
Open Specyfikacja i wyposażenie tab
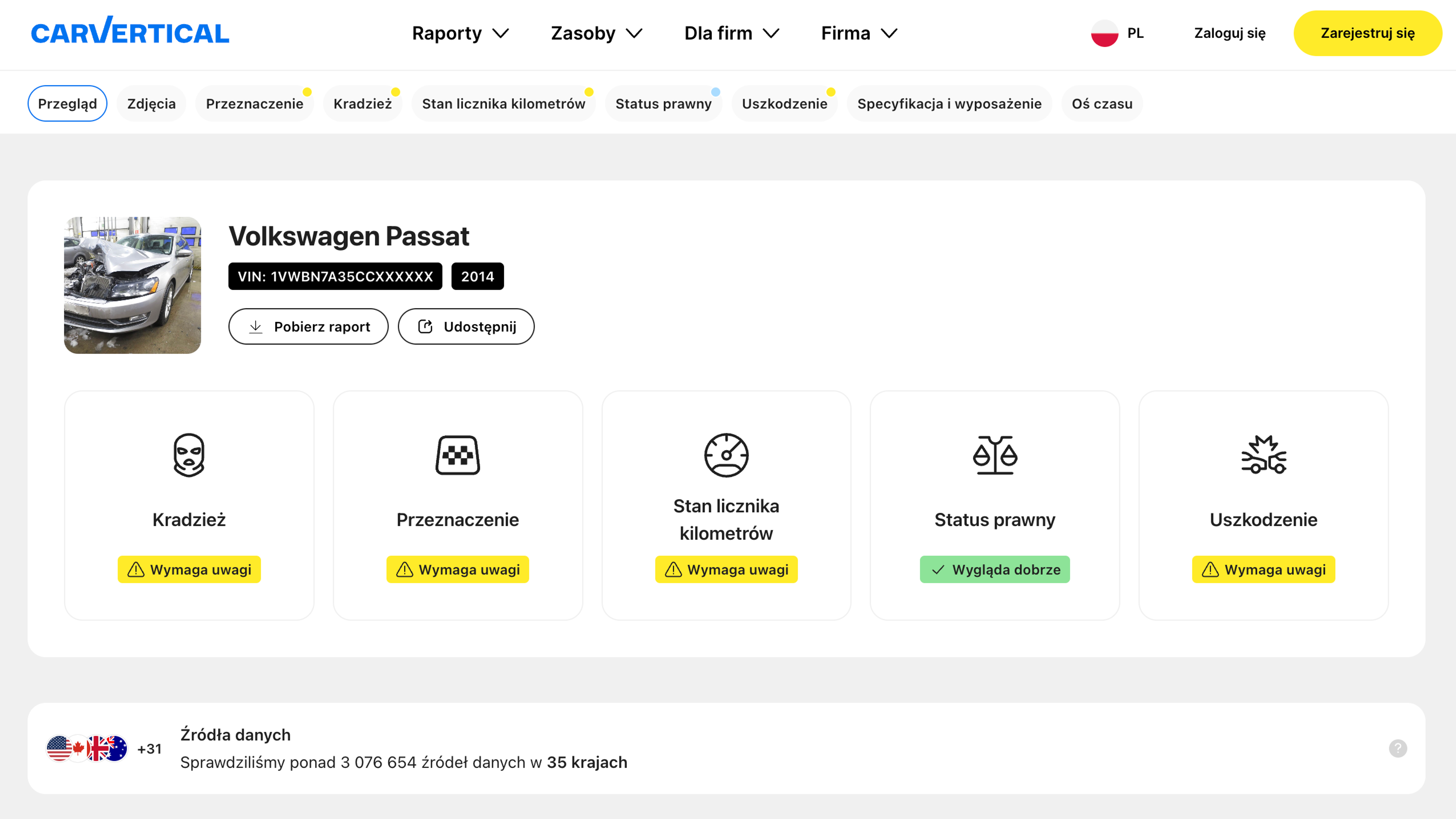coord(949,103)
